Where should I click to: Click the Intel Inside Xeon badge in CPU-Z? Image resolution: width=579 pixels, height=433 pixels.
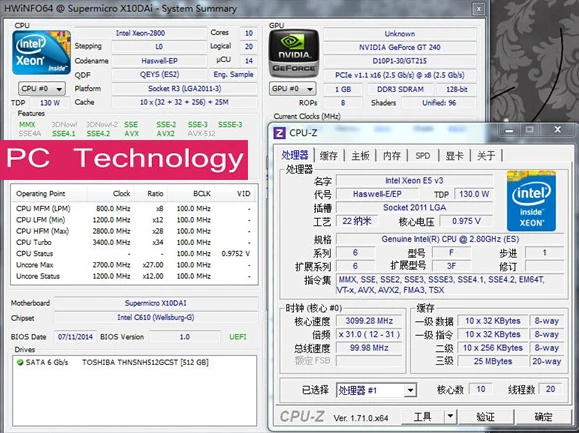coord(531,201)
